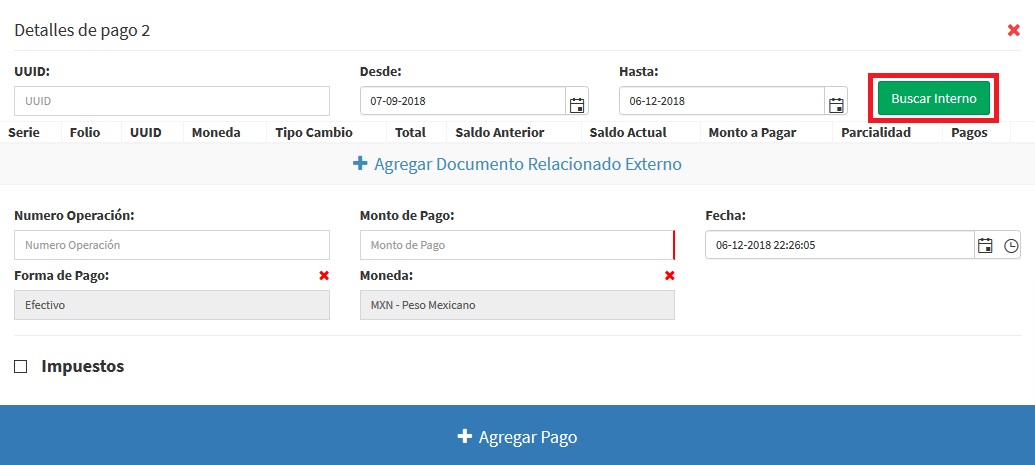Close the Detalles de pago 2 panel
Viewport: 1035px width, 465px height.
coord(1013,30)
